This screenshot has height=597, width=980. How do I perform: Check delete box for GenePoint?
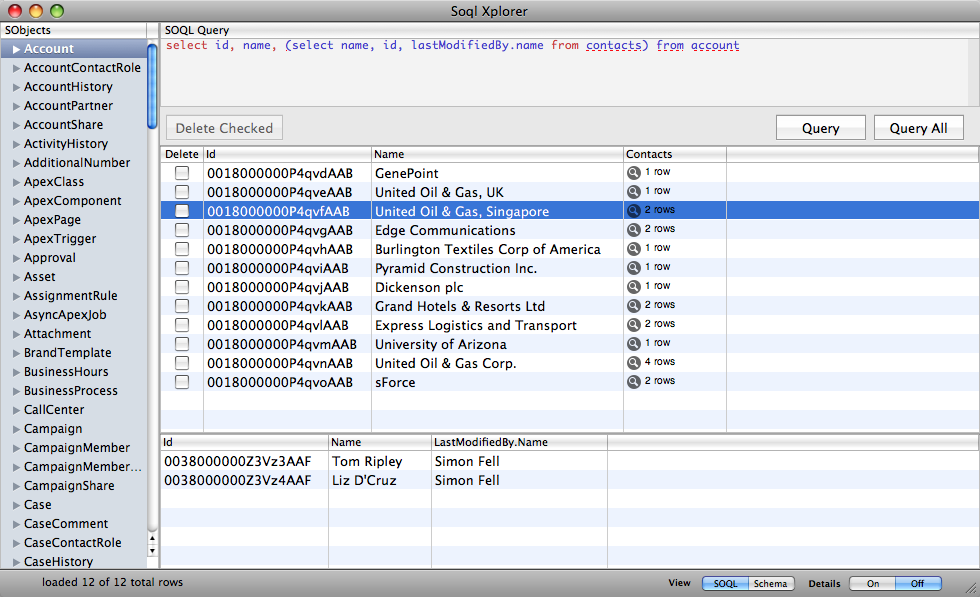pyautogui.click(x=182, y=173)
